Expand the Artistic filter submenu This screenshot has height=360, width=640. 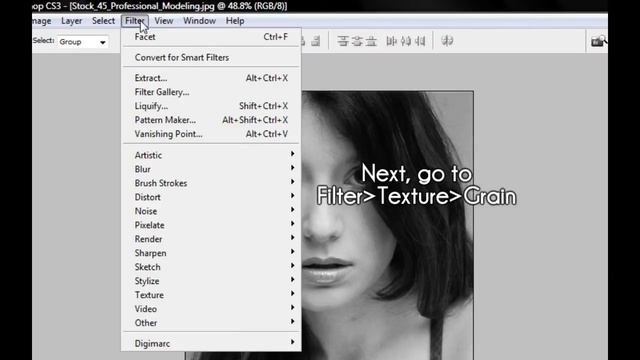211,155
